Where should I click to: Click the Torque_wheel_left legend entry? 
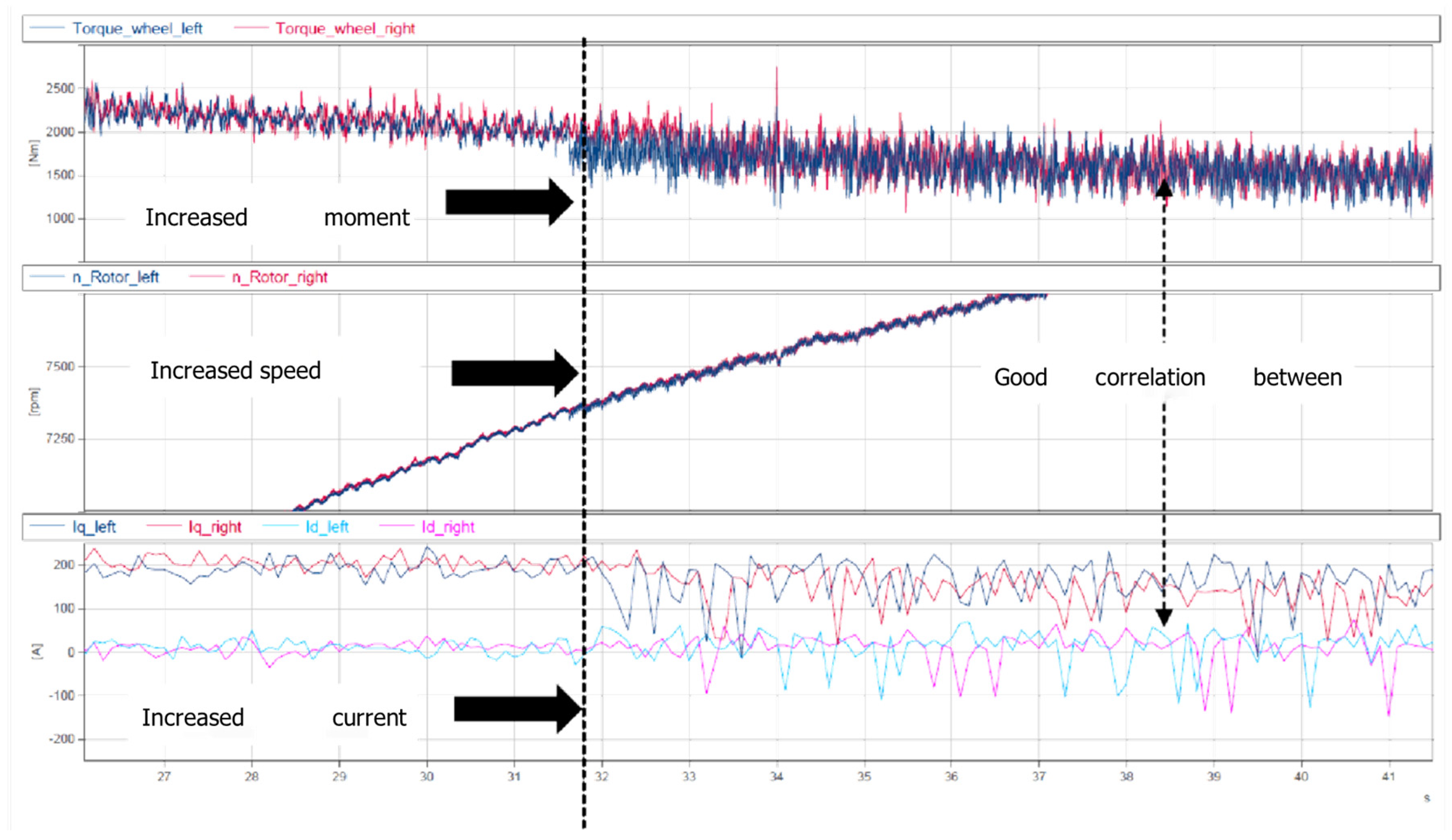click(137, 28)
